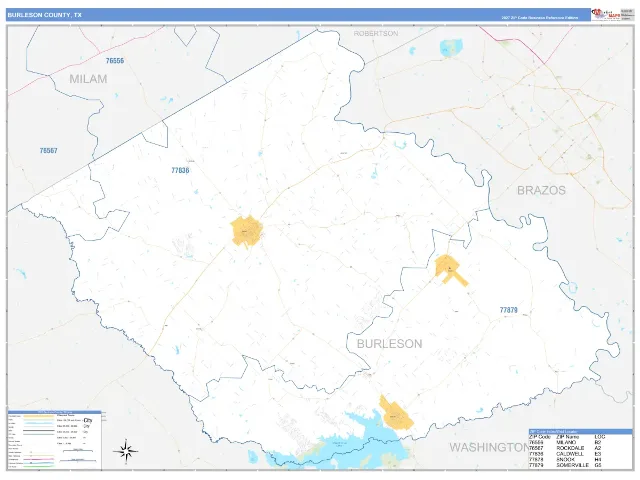
Task: Click the ZIP code label 77879
Action: point(509,310)
